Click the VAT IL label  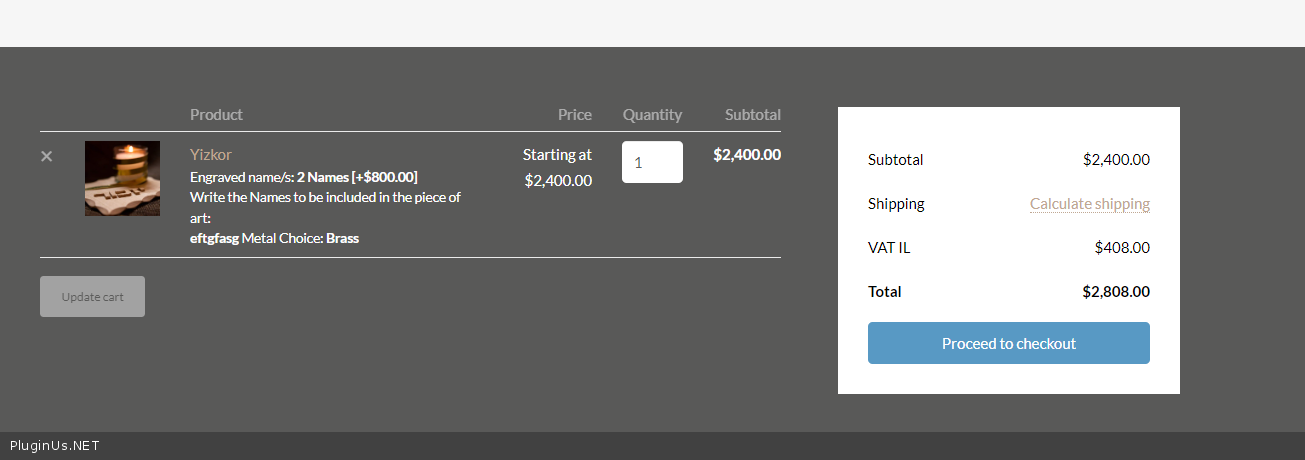[889, 248]
